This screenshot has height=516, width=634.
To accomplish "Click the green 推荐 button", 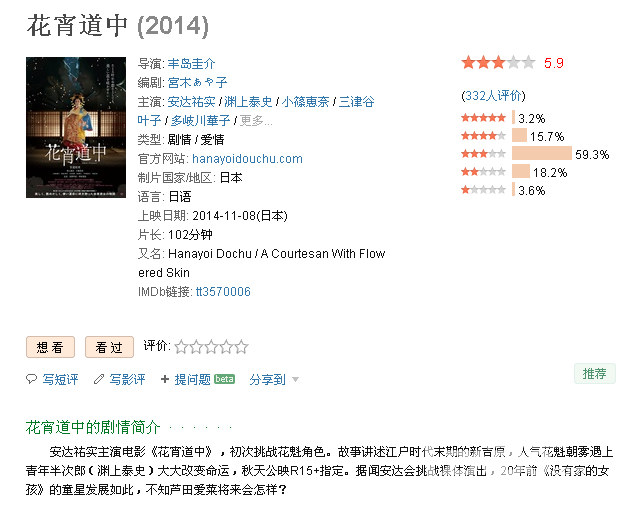I will click(x=594, y=374).
